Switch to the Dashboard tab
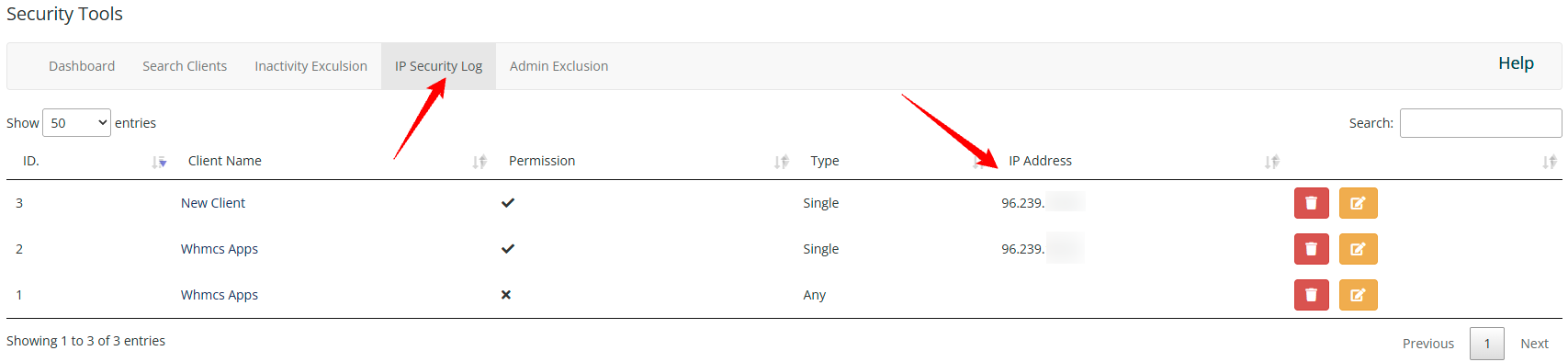Viewport: 1568px width, 362px height. (x=82, y=66)
